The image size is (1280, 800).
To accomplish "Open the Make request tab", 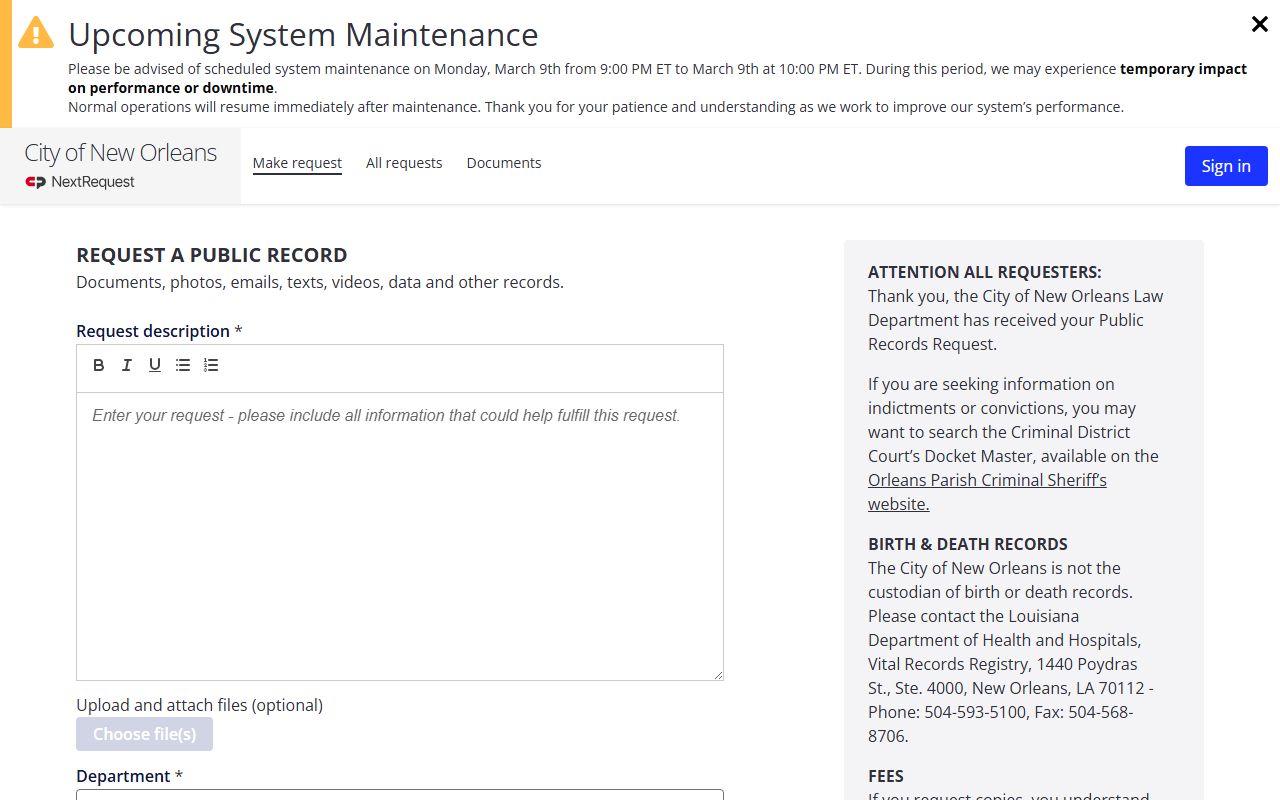I will point(297,163).
